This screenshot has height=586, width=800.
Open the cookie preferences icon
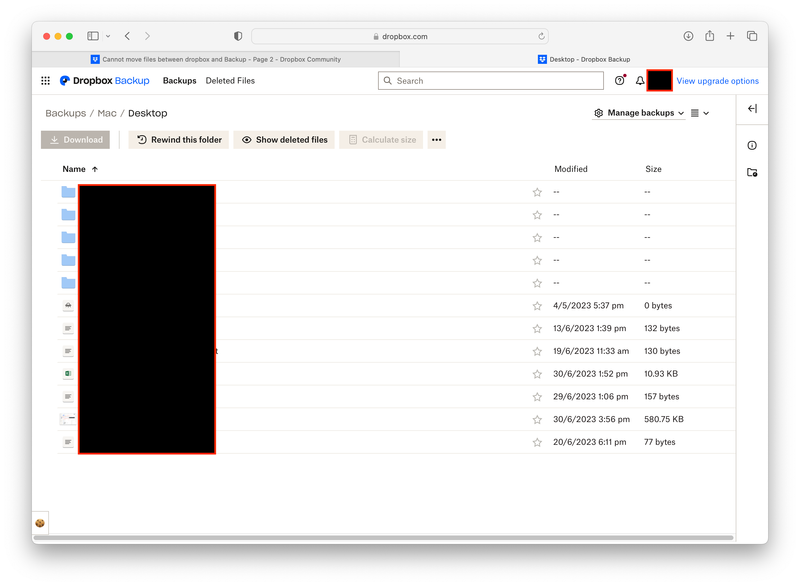click(40, 523)
